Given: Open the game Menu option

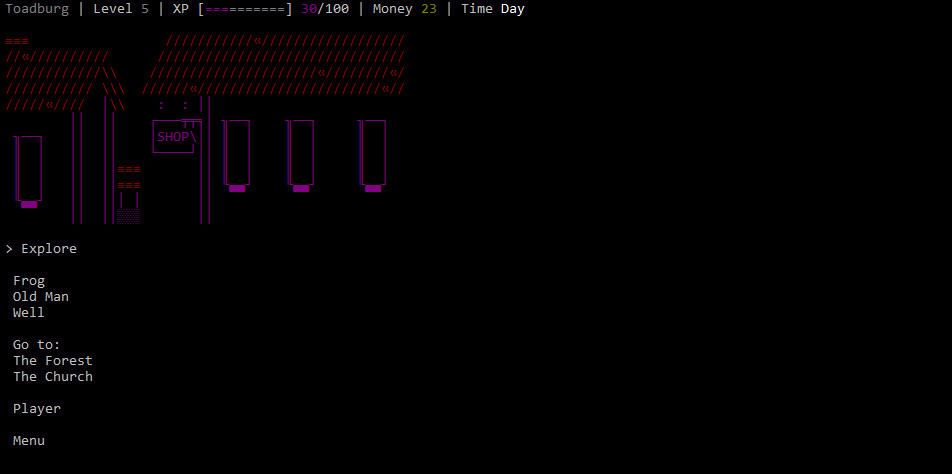Looking at the screenshot, I should click(x=29, y=441).
